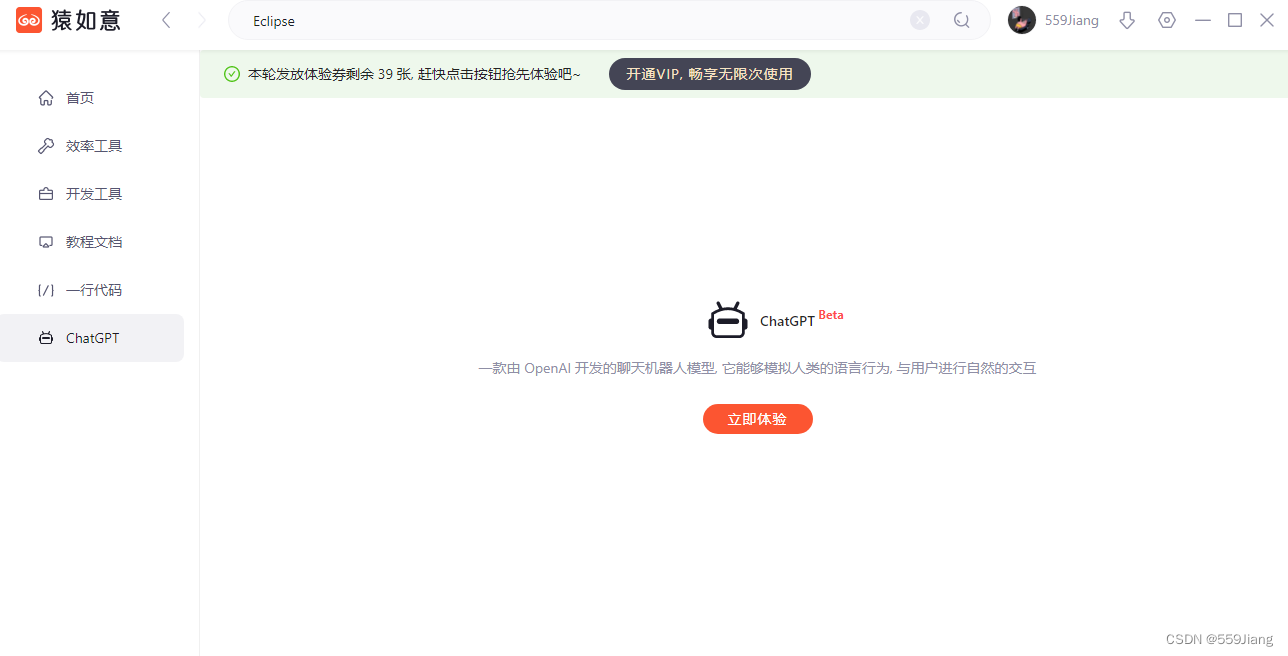Open the hexagon settings icon
The height and width of the screenshot is (656, 1288).
(x=1167, y=20)
